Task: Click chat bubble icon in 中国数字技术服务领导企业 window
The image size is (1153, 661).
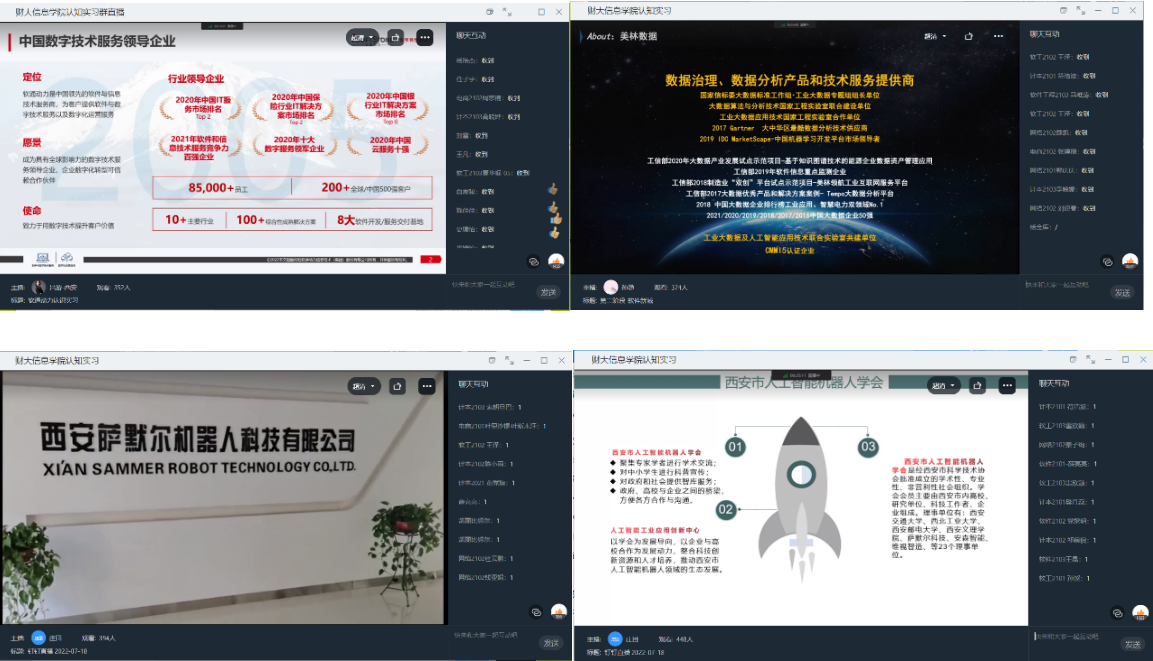Action: pos(534,262)
